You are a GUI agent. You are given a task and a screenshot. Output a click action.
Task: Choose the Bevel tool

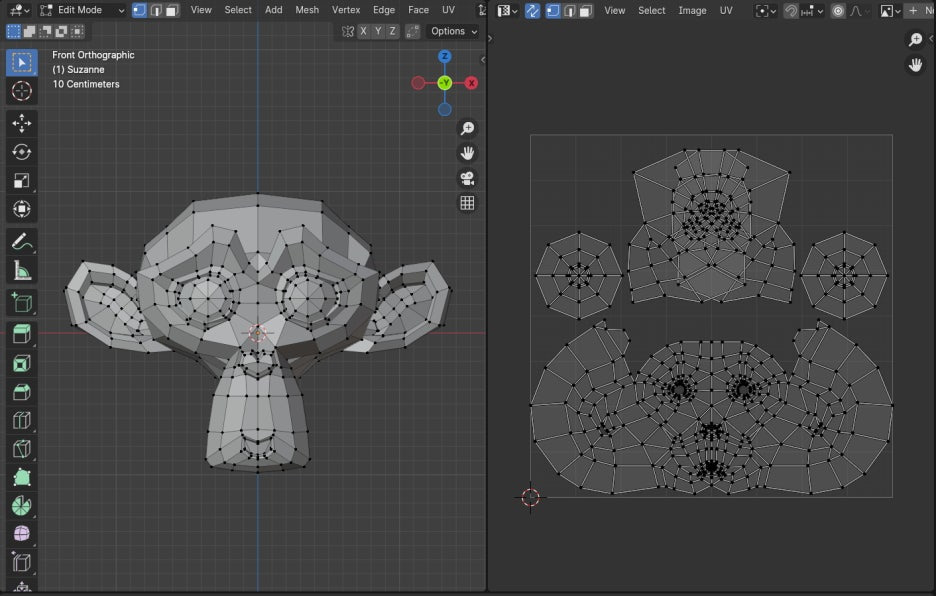21,392
